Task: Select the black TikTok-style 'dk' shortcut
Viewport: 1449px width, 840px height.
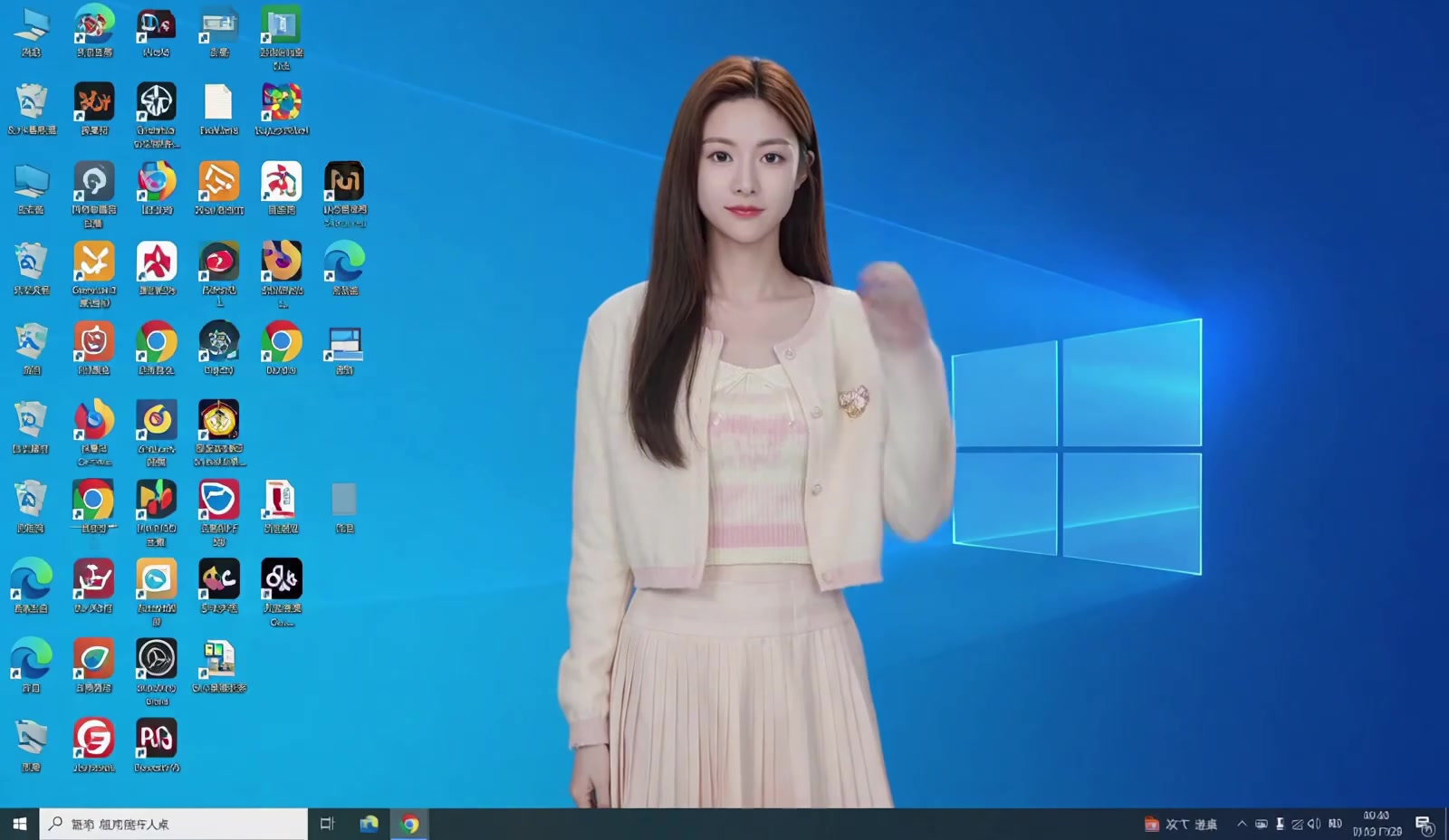Action: (x=281, y=578)
